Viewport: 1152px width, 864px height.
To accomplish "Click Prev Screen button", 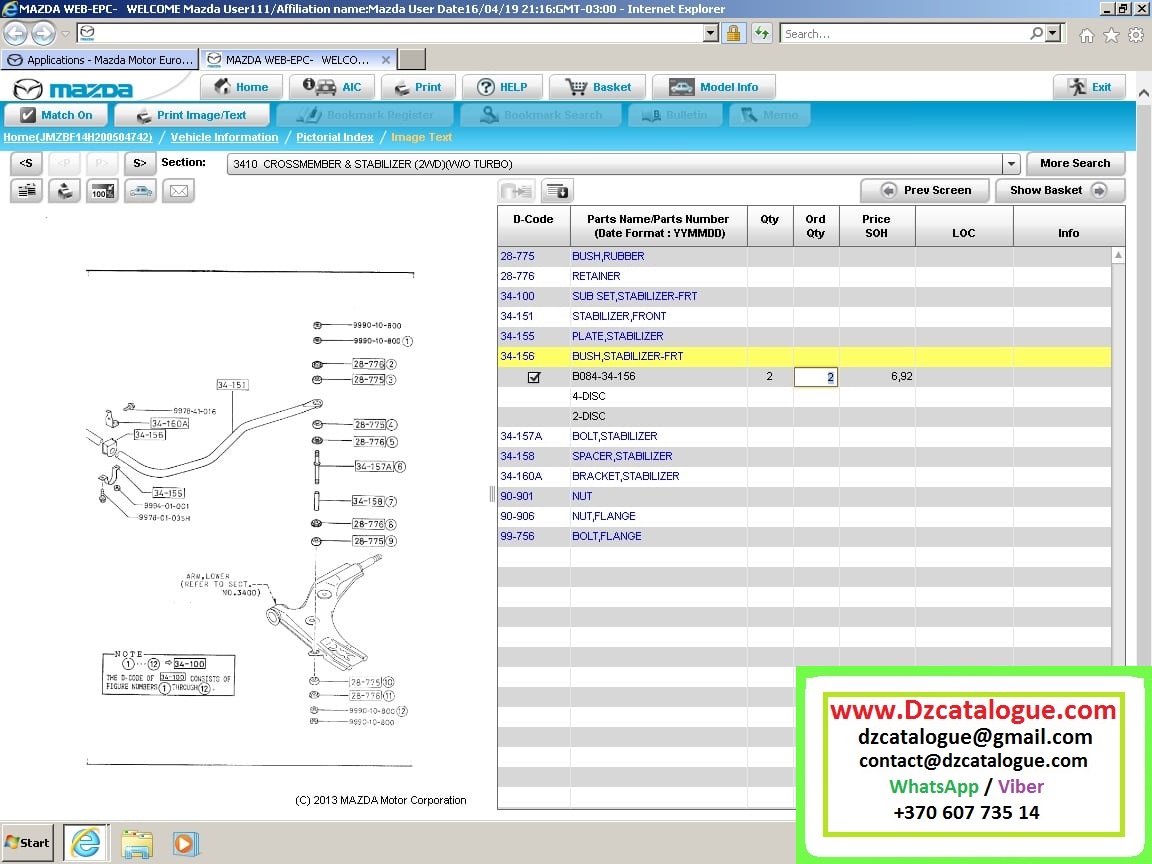I will point(925,190).
